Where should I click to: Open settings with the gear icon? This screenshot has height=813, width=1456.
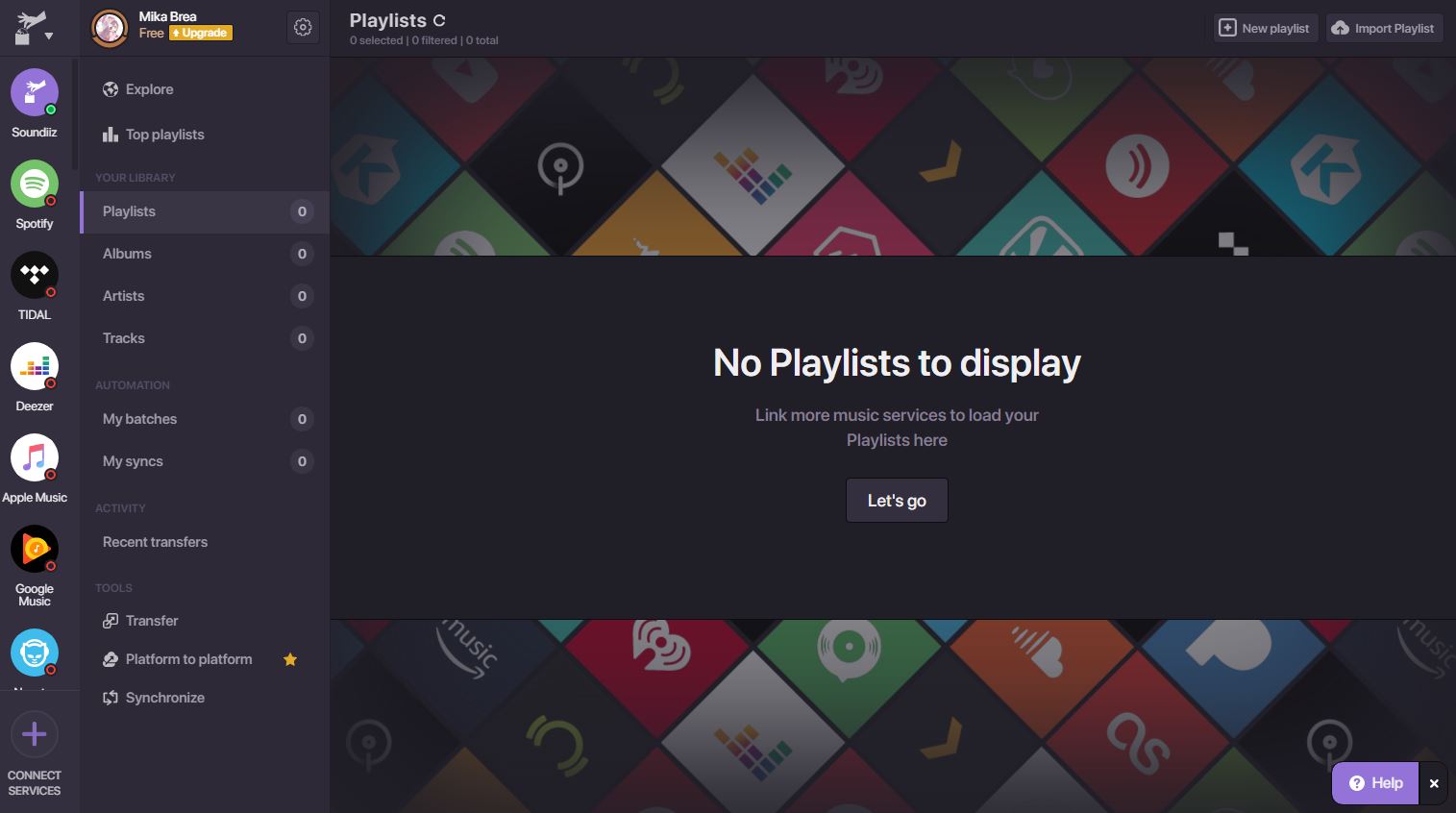[x=303, y=28]
